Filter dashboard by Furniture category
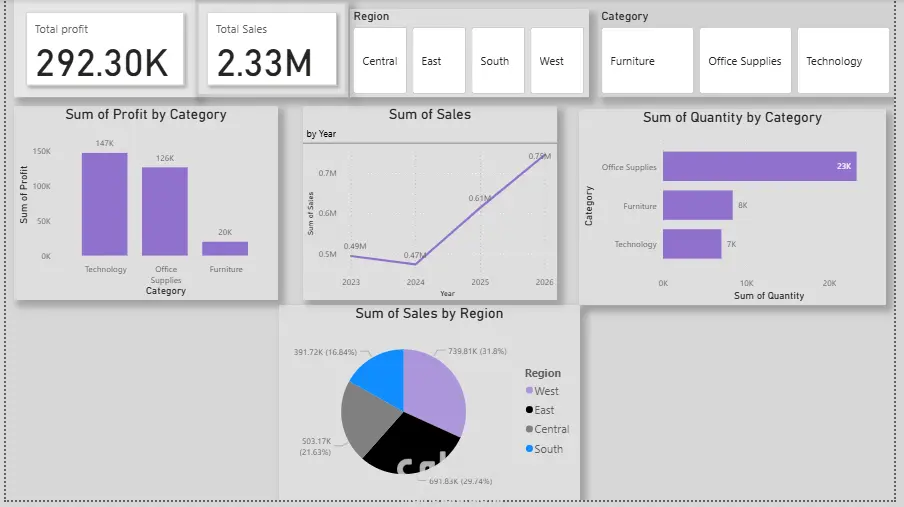Image resolution: width=904 pixels, height=507 pixels. tap(647, 61)
